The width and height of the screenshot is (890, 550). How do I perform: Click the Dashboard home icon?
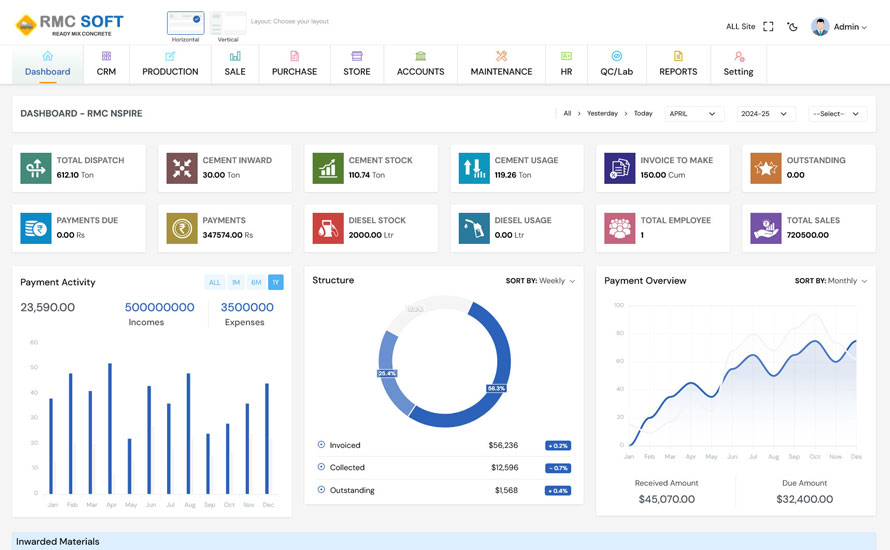(48, 56)
